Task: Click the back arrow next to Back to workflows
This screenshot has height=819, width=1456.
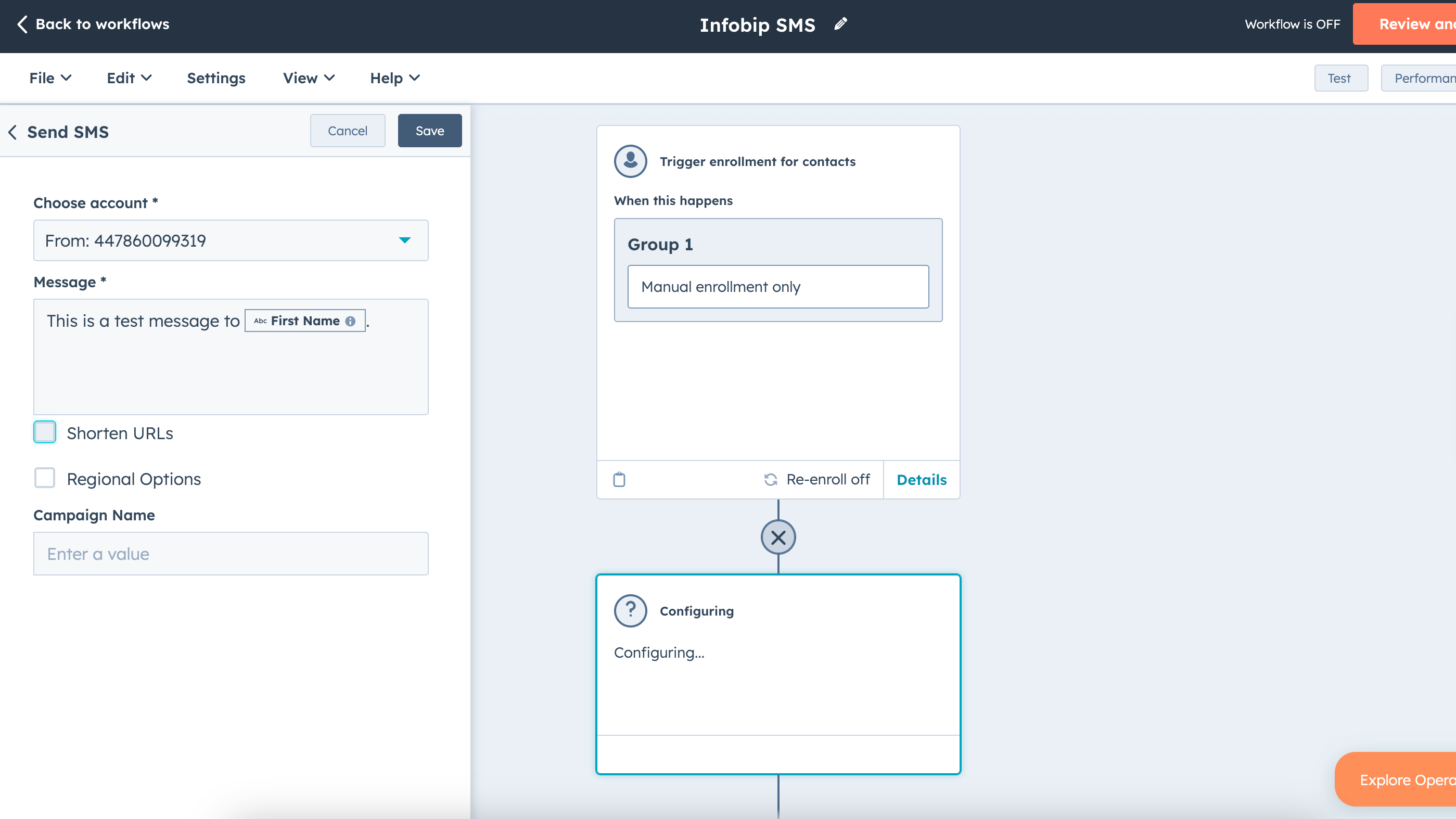Action: coord(22,24)
